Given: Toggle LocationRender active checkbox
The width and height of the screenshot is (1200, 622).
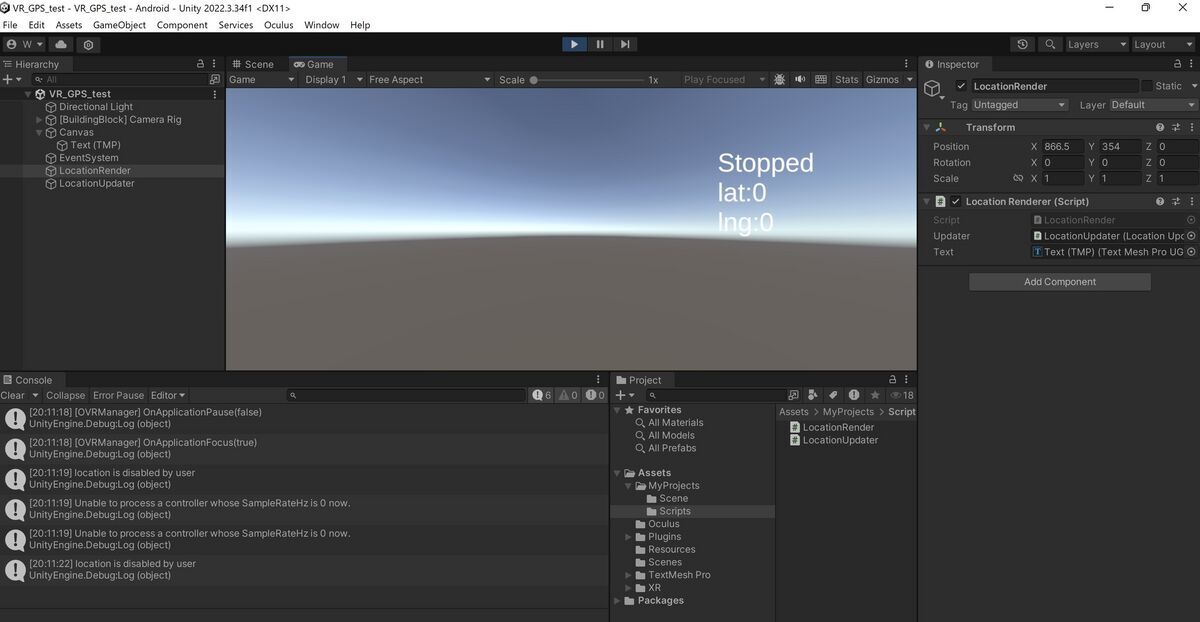Looking at the screenshot, I should click(x=961, y=86).
